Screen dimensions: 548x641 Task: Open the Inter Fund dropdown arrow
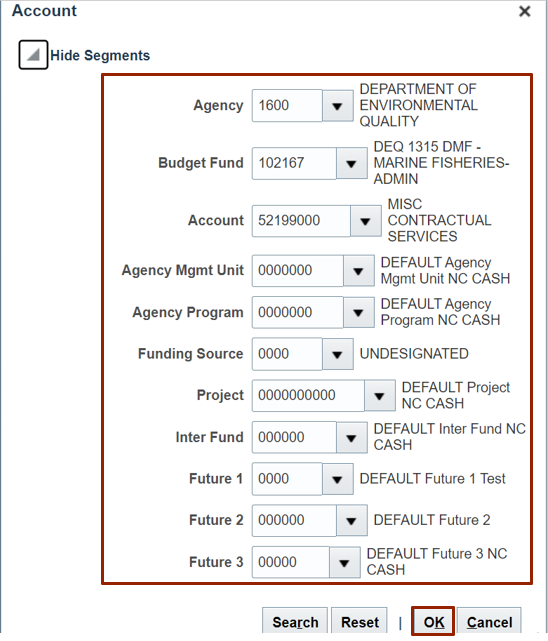351,438
